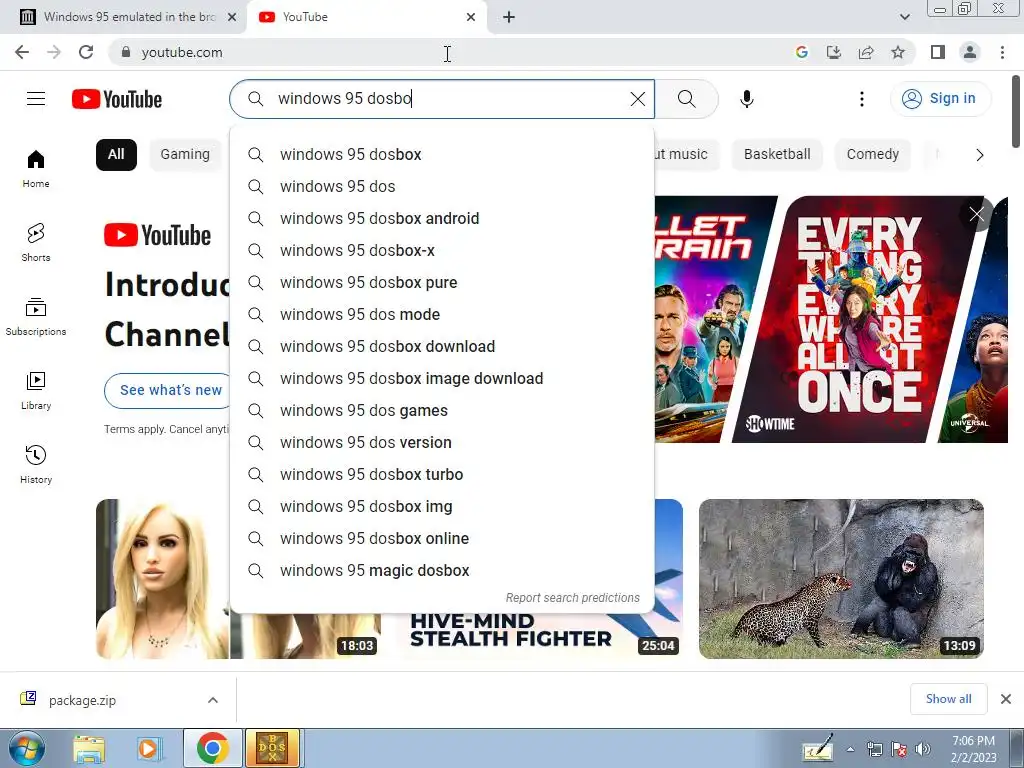
Task: Select the All filter chip
Action: 116,155
